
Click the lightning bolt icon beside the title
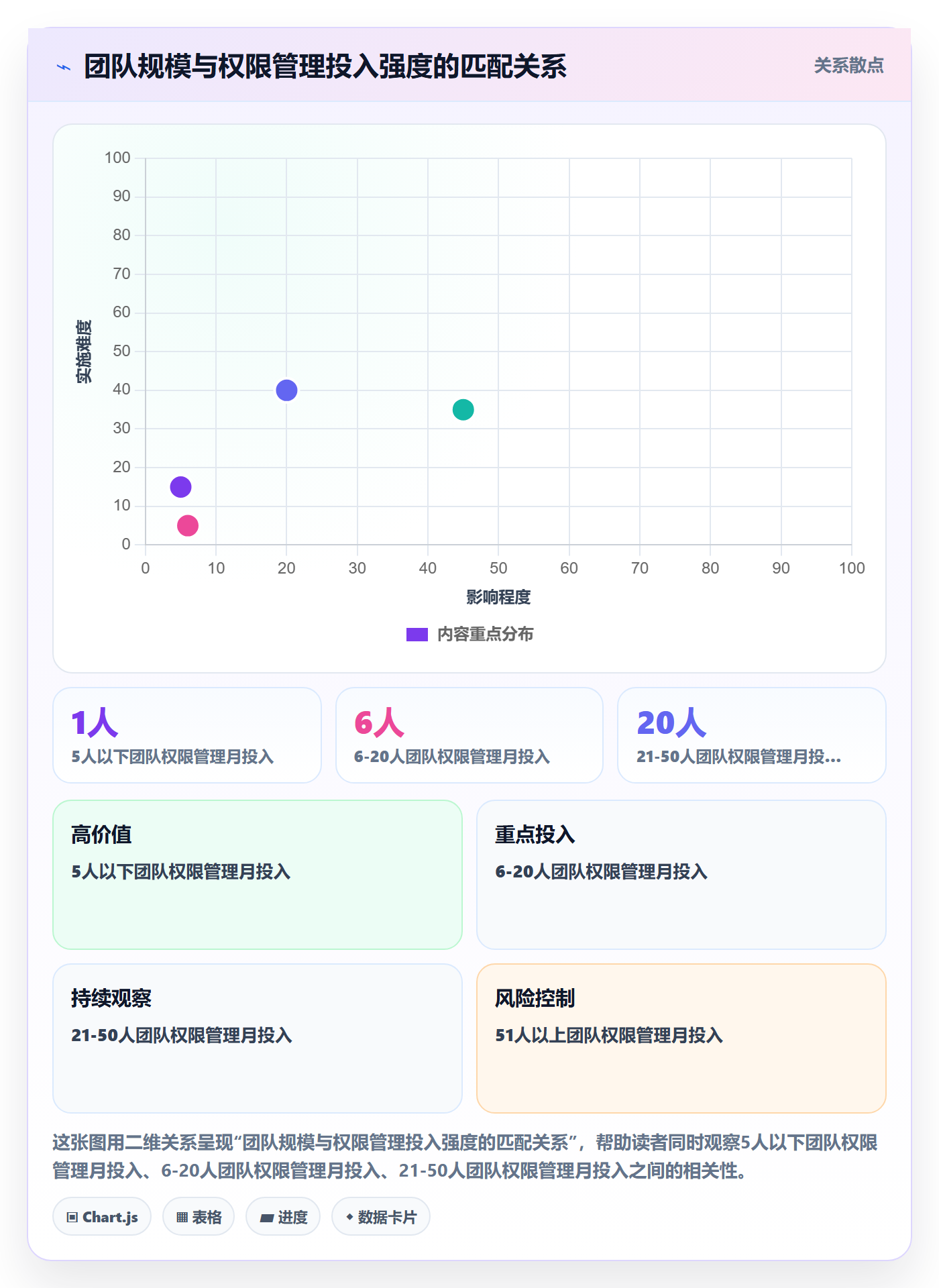click(x=64, y=67)
